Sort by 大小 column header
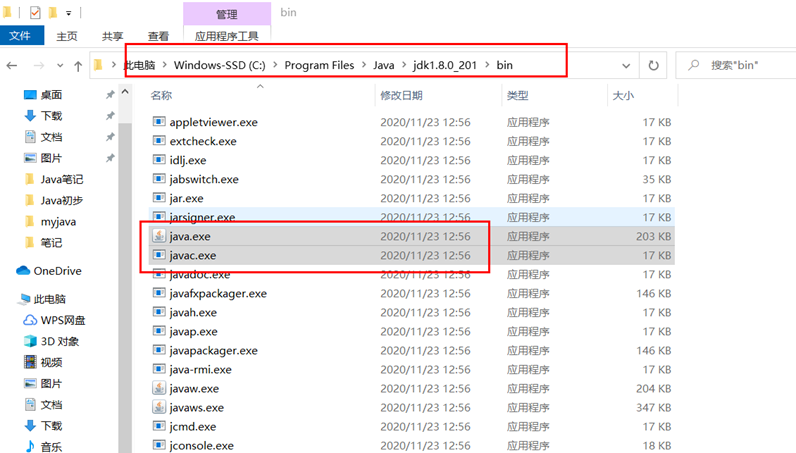The width and height of the screenshot is (796, 453). point(623,95)
